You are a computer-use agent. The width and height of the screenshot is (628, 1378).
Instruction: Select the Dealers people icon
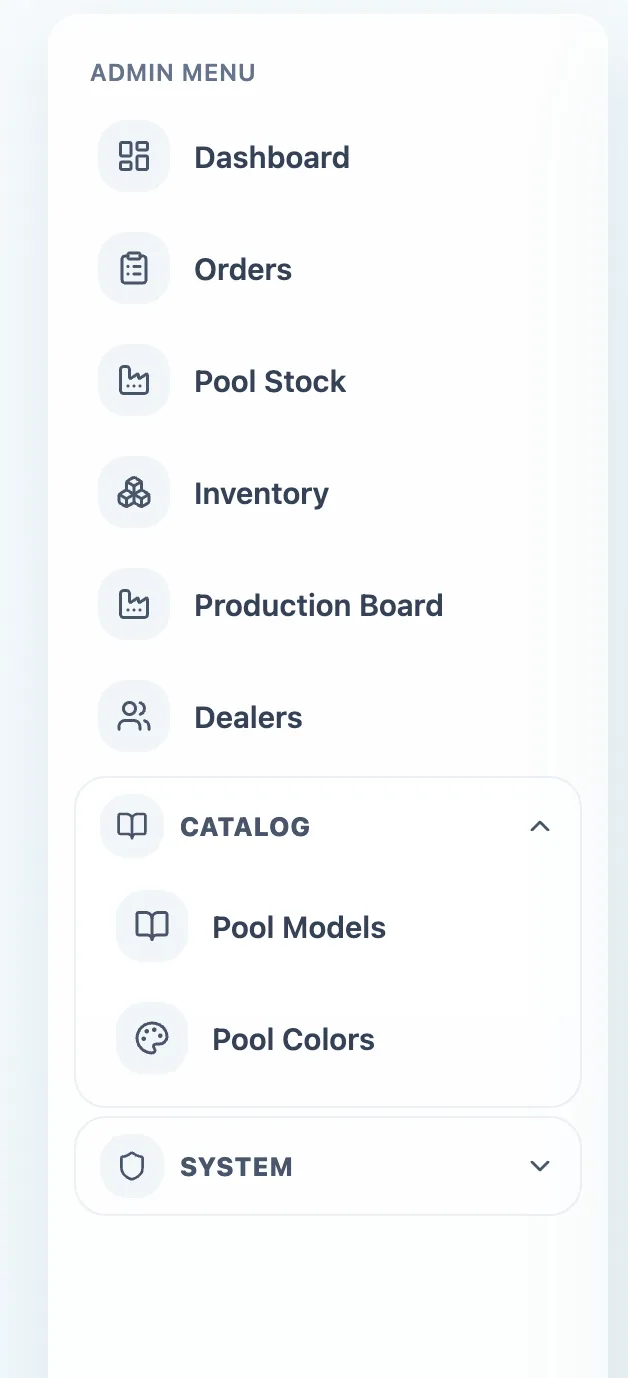pos(134,716)
